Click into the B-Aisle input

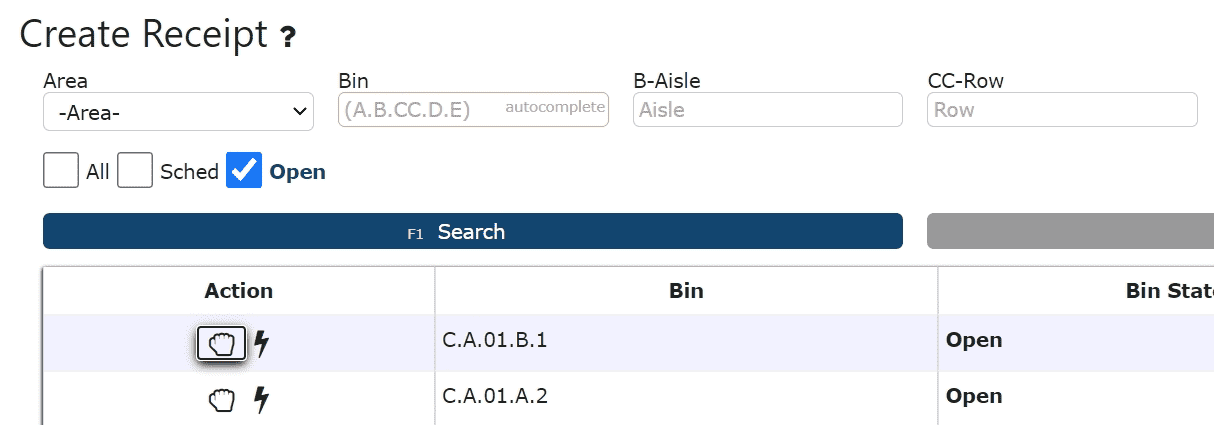click(x=768, y=109)
